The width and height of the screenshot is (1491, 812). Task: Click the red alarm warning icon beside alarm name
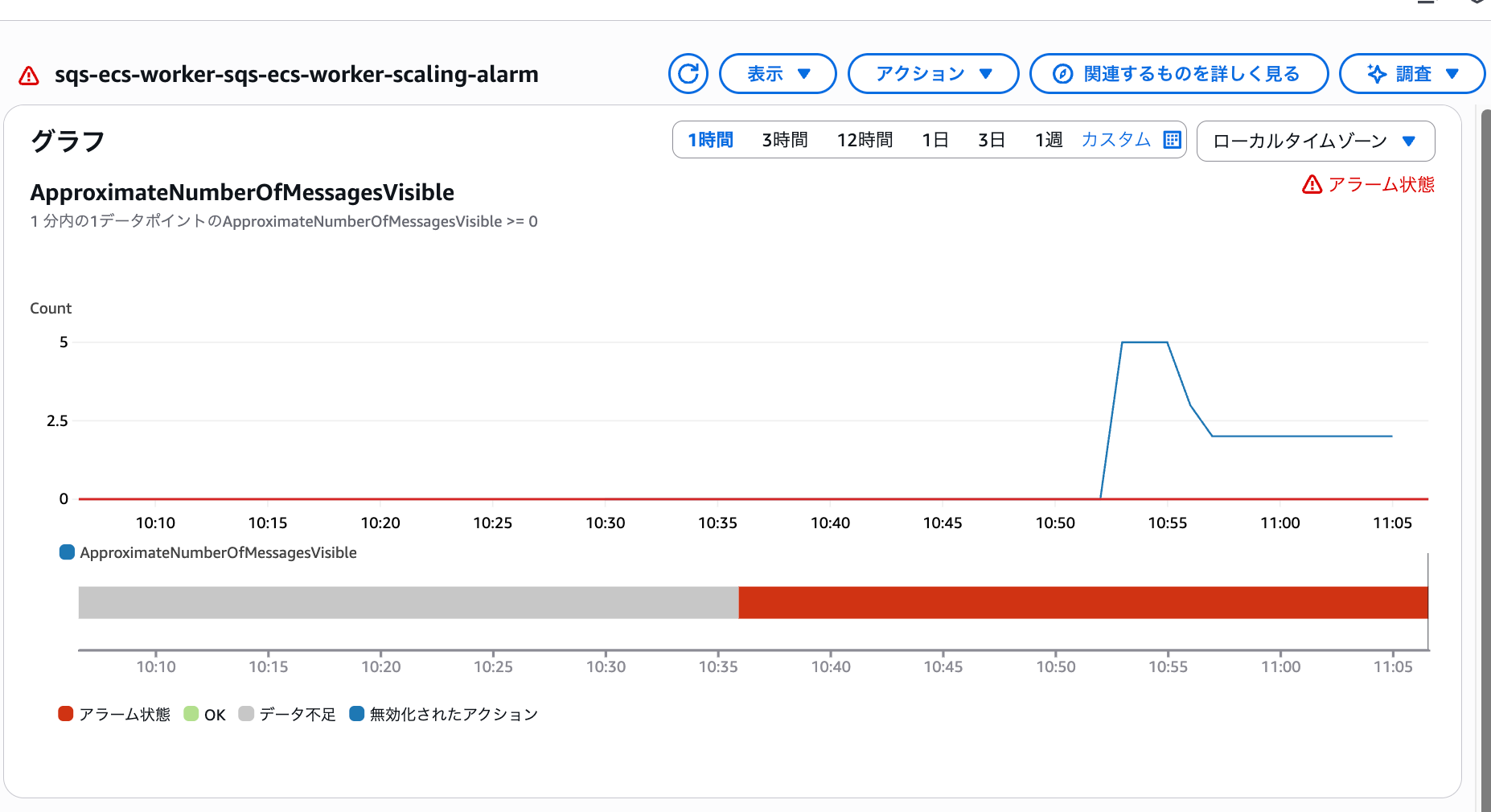[x=29, y=76]
